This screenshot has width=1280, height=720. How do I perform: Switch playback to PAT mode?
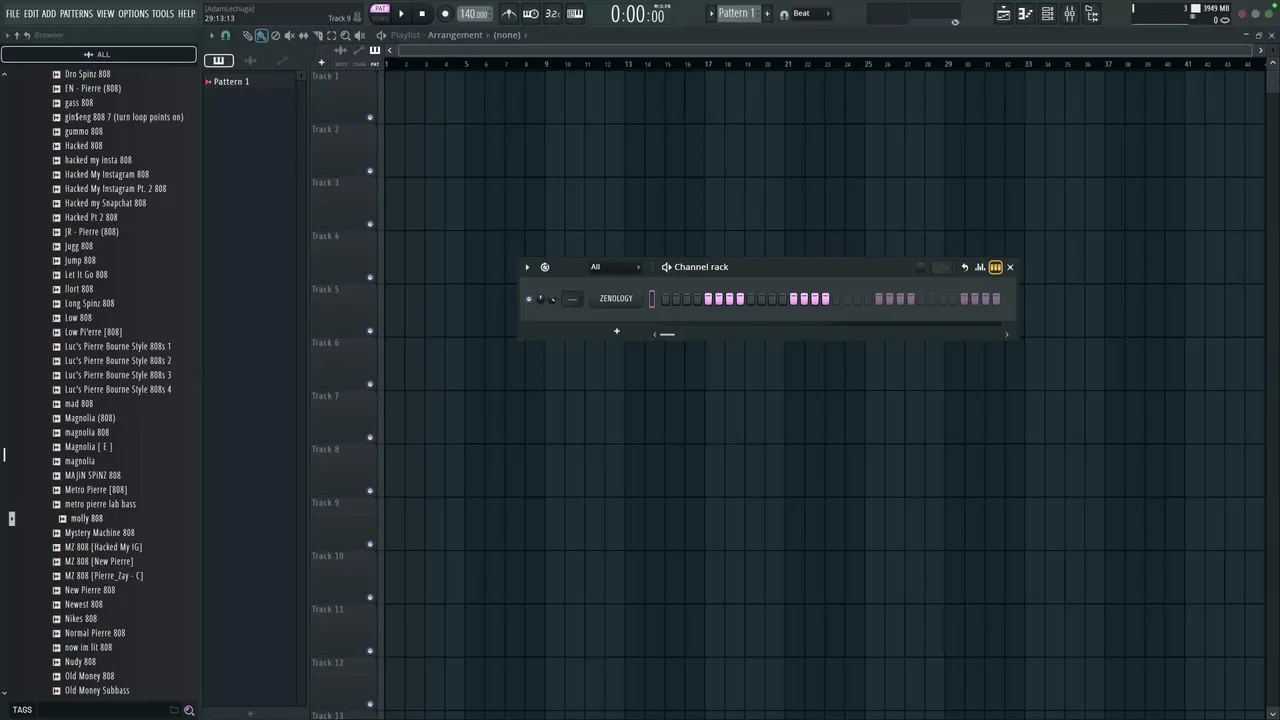coord(380,9)
